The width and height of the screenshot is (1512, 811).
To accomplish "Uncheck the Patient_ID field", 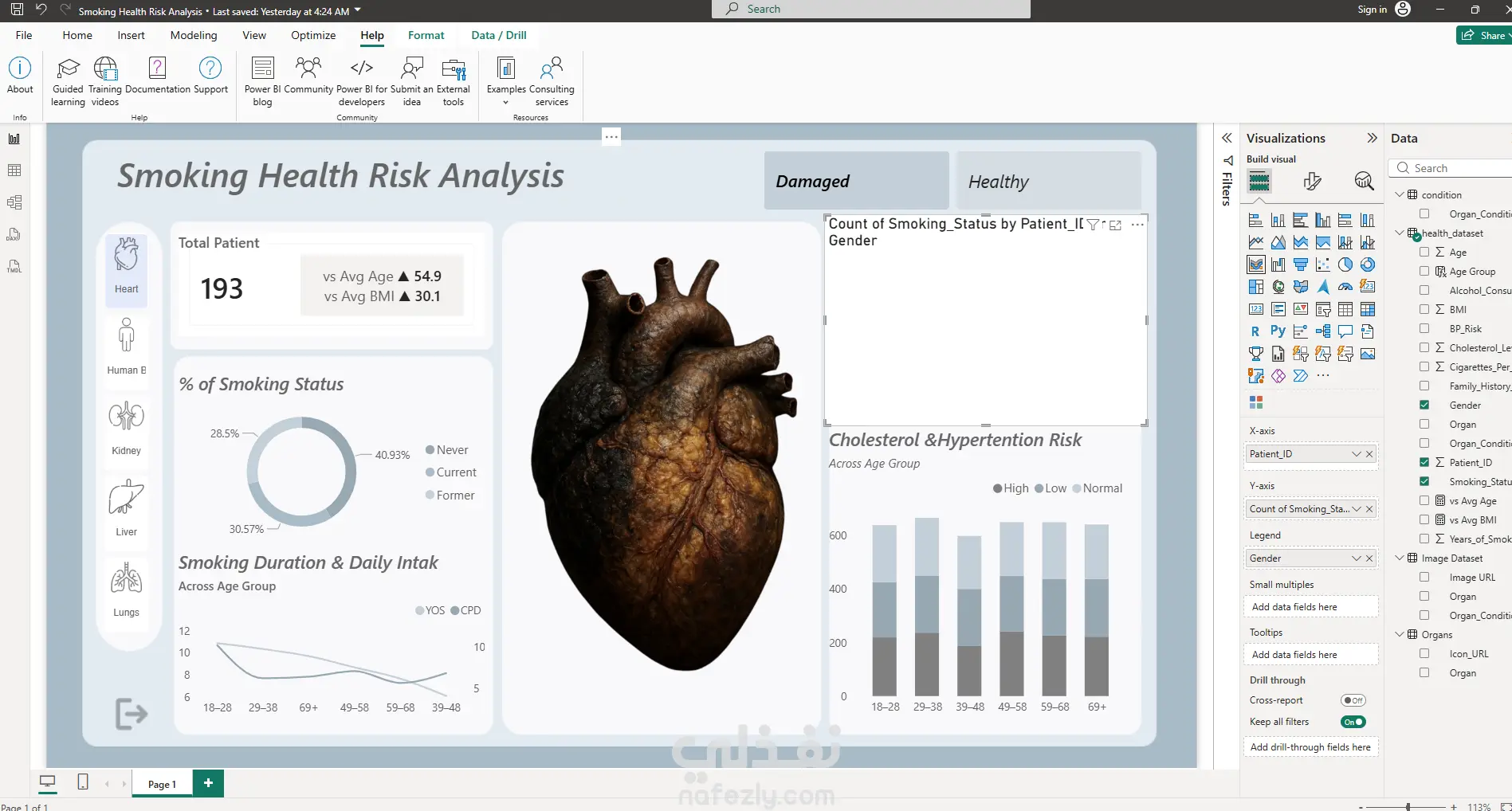I will (x=1424, y=462).
